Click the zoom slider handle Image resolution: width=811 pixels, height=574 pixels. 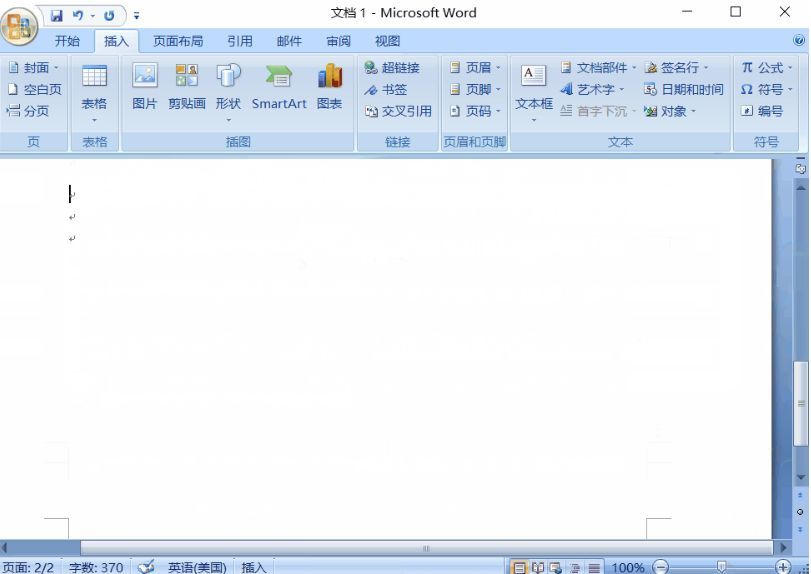click(722, 567)
